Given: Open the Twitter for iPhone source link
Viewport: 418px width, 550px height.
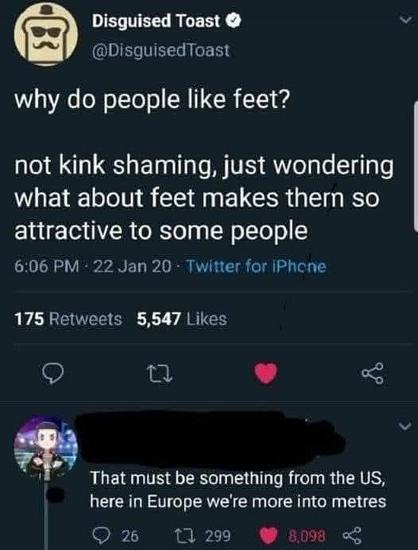Looking at the screenshot, I should click(256, 266).
